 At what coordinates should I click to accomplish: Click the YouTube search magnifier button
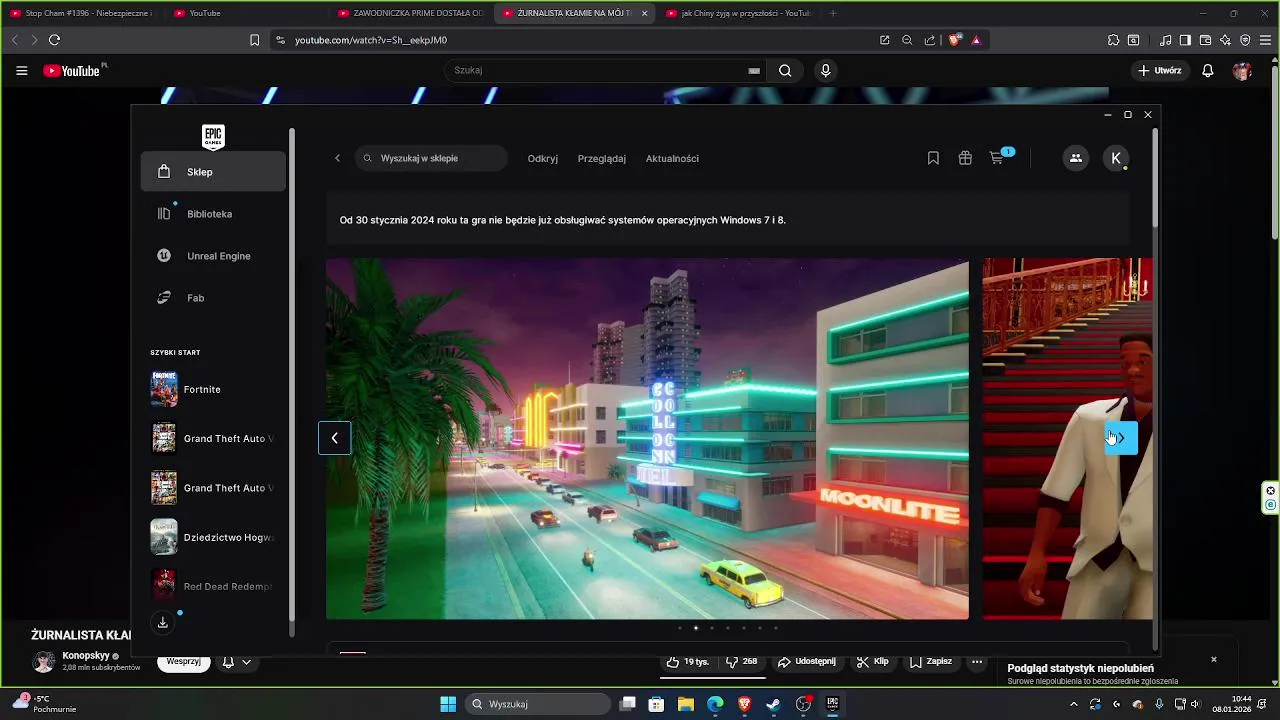(785, 70)
